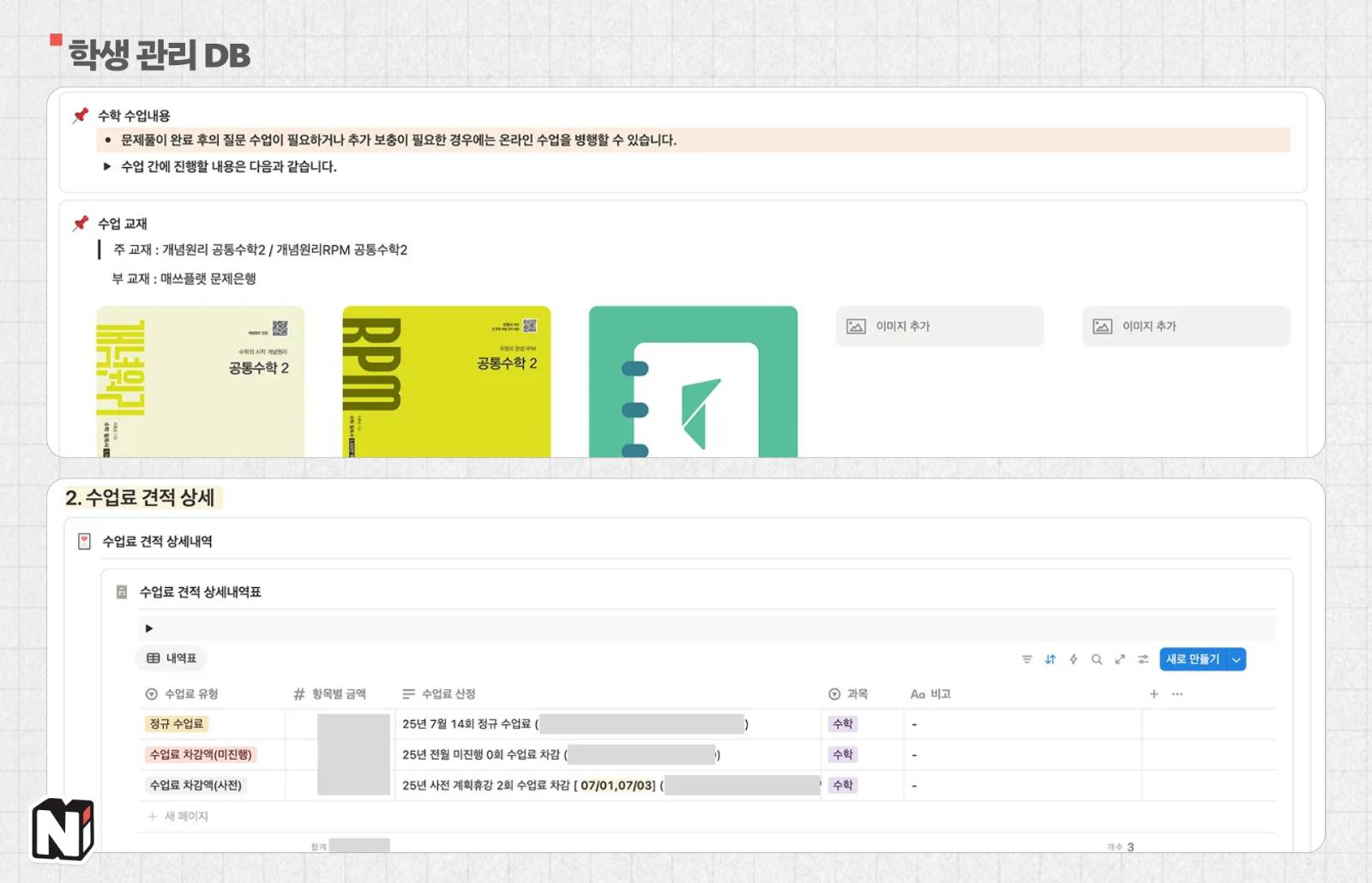This screenshot has height=883, width=1372.
Task: Click the 과목 select property icon
Action: coord(834,694)
